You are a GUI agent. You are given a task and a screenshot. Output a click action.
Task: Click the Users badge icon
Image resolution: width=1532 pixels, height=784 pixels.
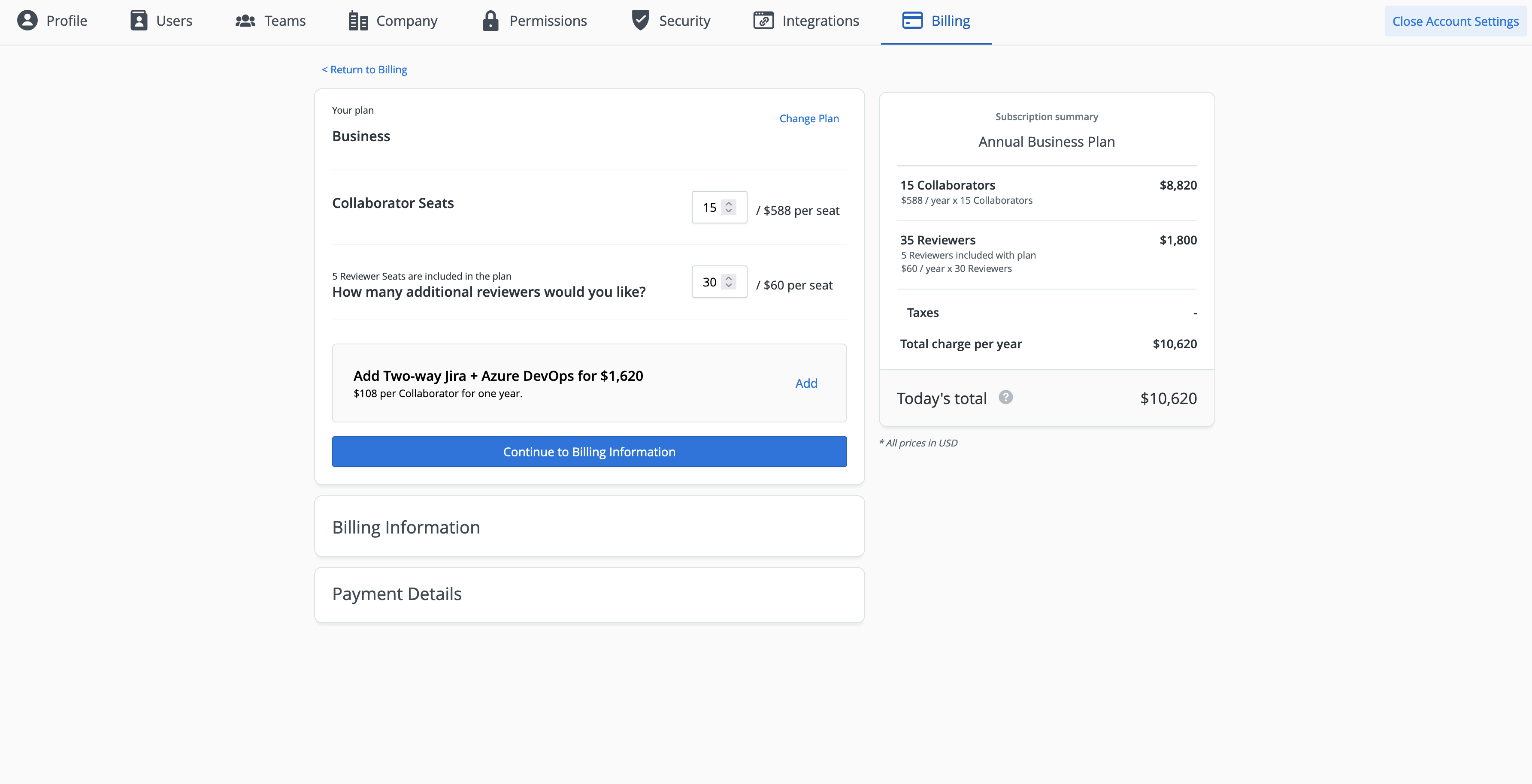[x=139, y=21]
